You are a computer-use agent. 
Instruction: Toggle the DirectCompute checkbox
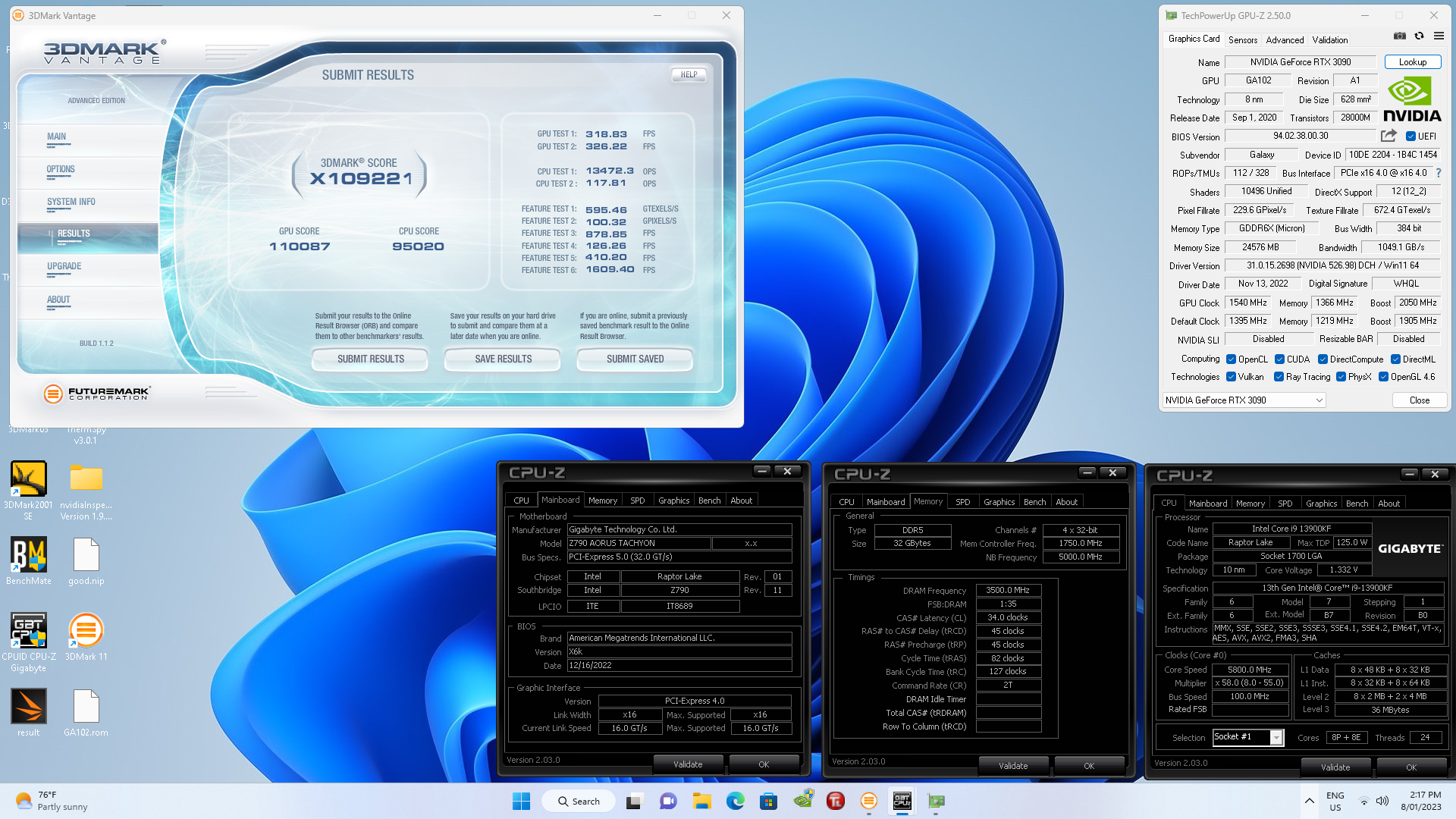[1323, 359]
